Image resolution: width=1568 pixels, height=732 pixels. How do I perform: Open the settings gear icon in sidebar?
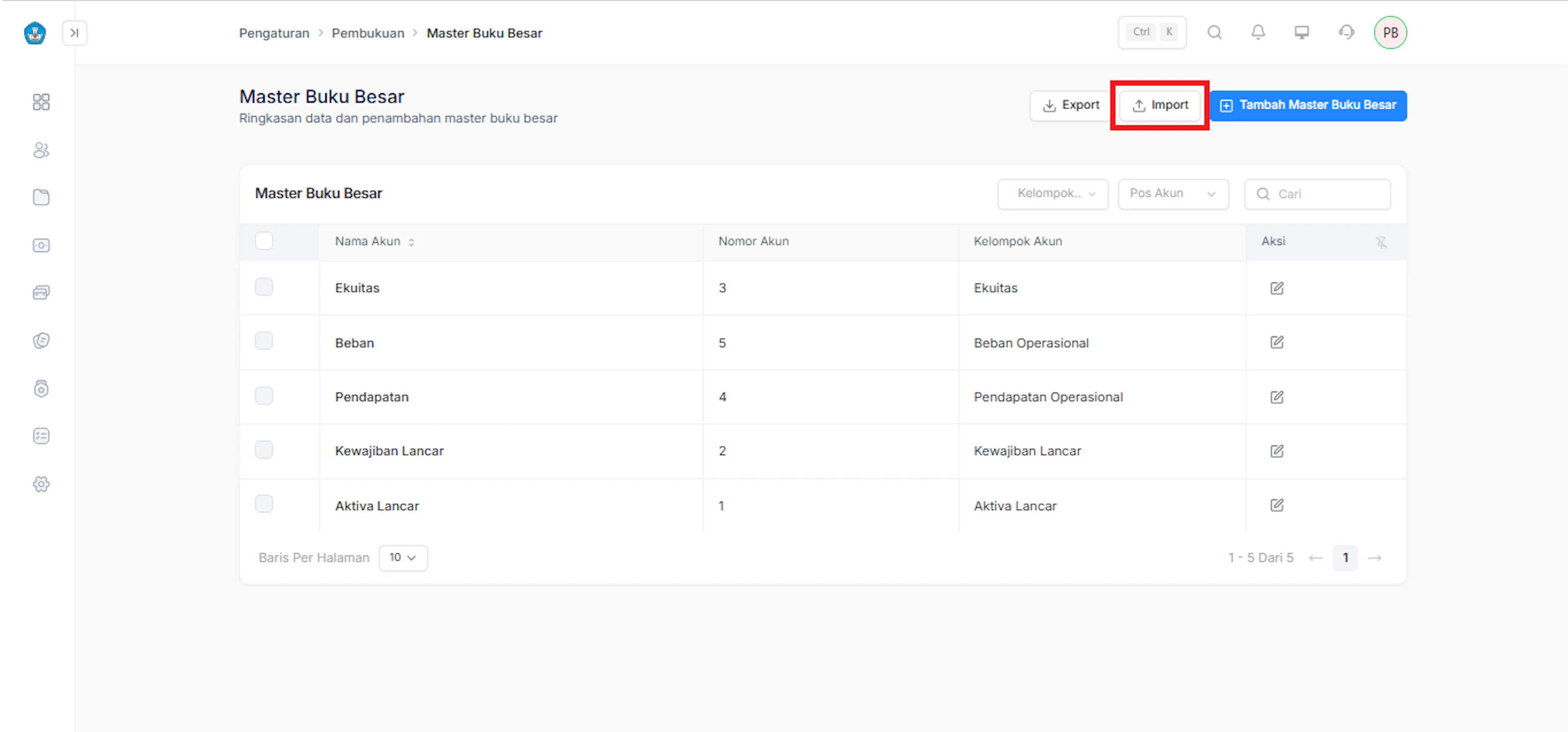pos(41,484)
